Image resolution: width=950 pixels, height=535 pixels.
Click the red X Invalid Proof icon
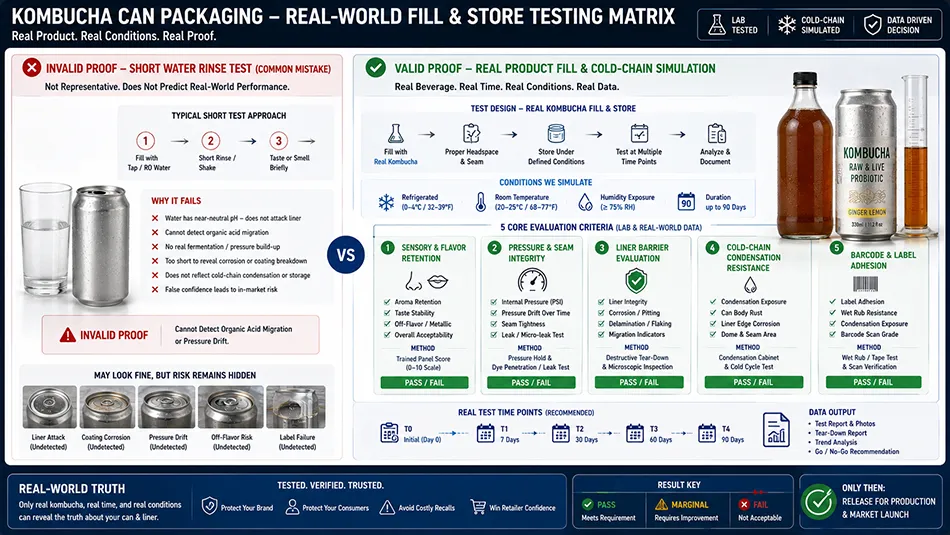32,67
